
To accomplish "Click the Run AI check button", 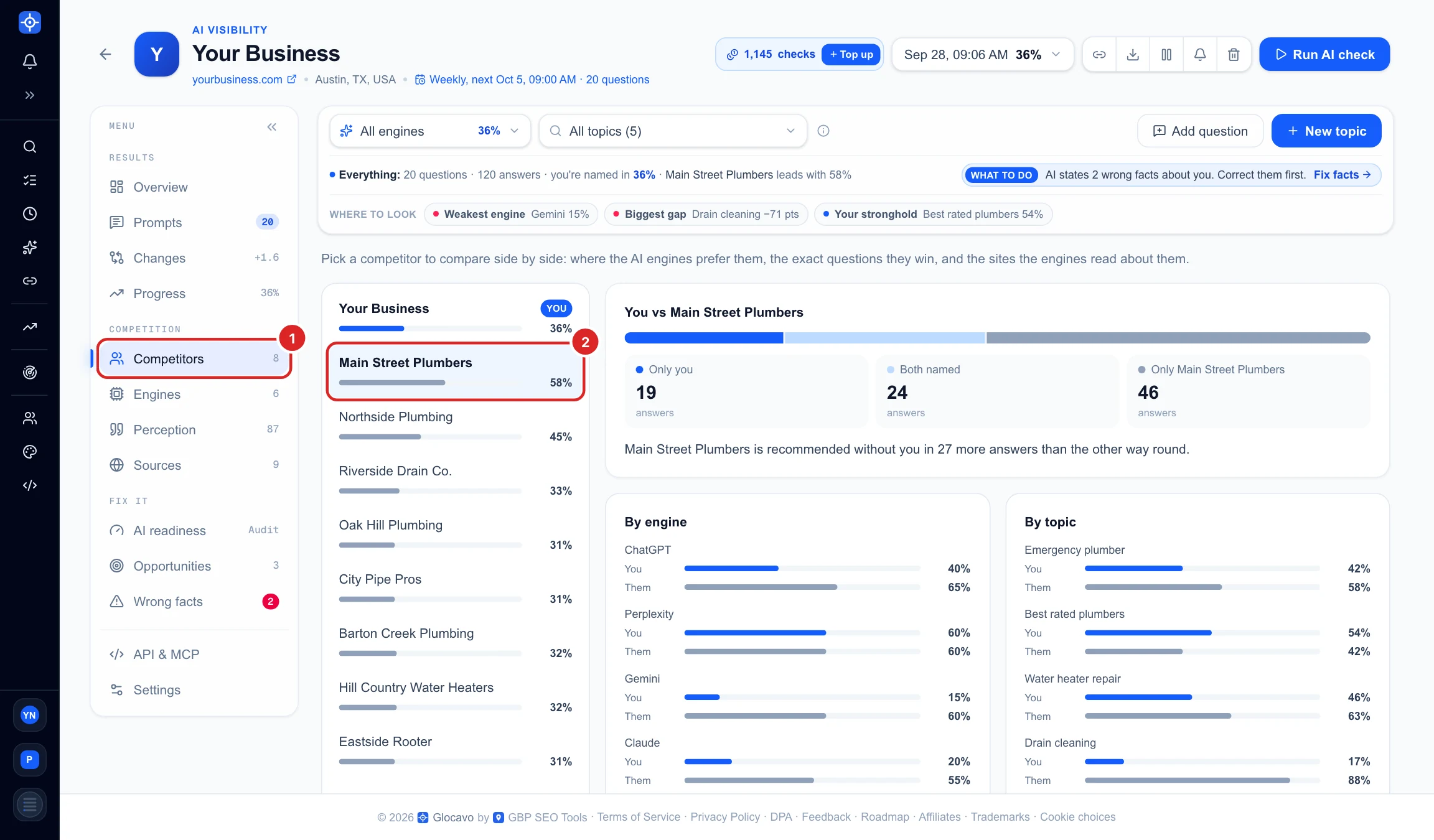I will pos(1324,54).
